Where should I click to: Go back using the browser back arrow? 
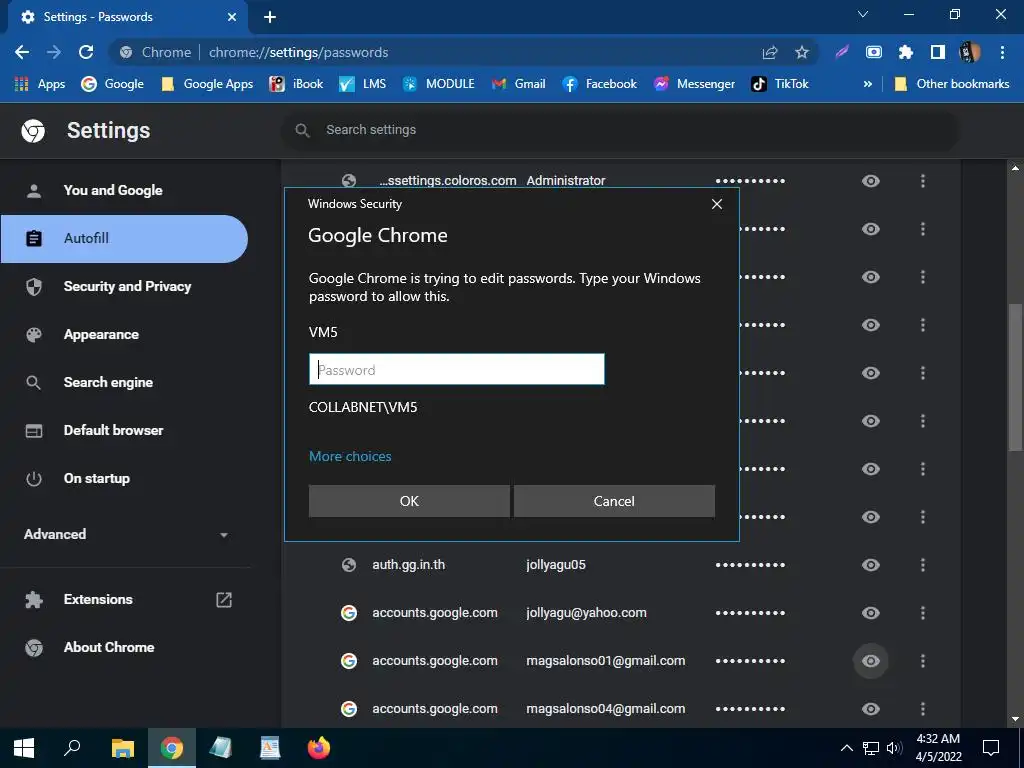[22, 52]
